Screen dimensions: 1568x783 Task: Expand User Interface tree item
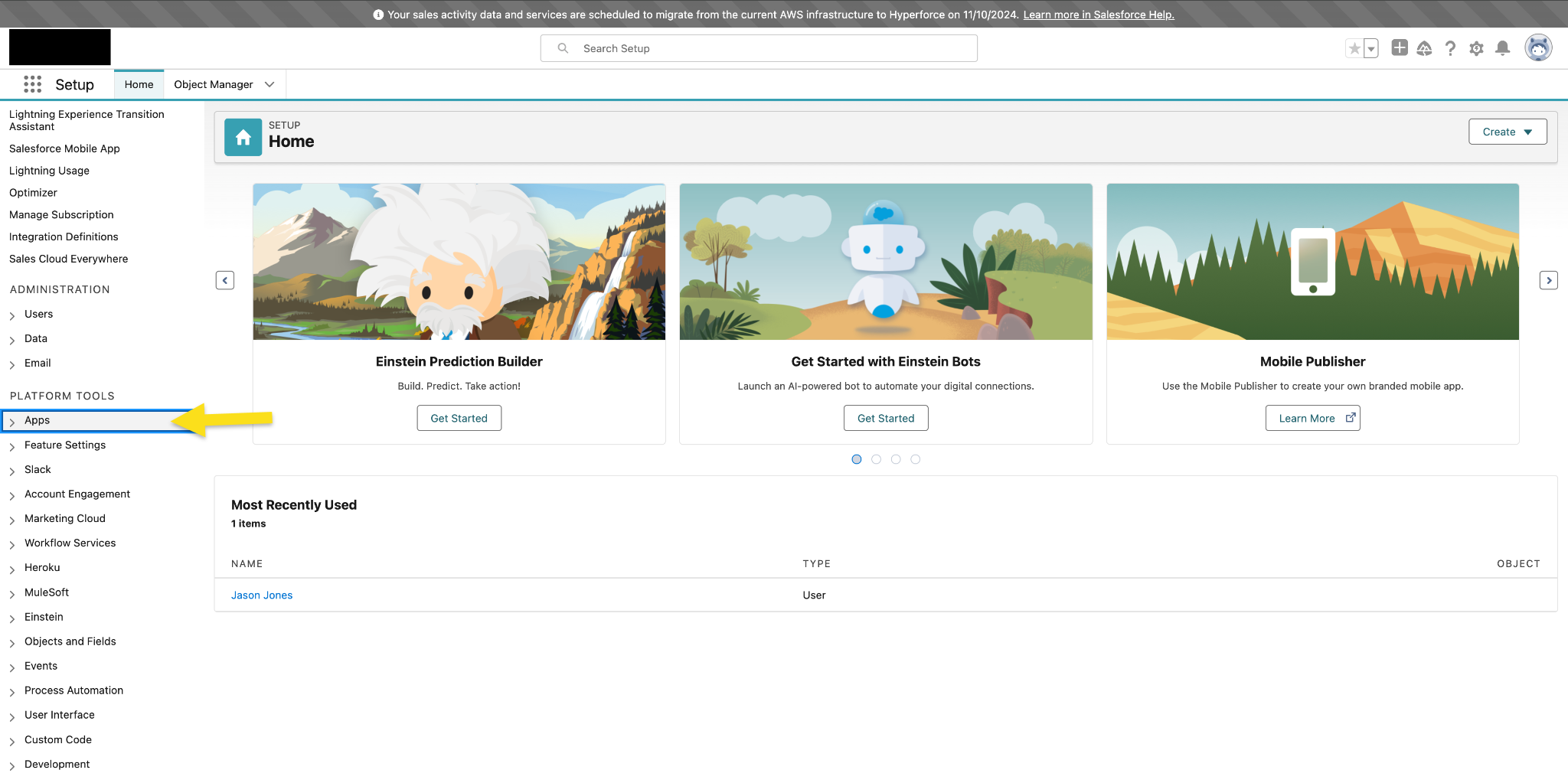tap(12, 716)
